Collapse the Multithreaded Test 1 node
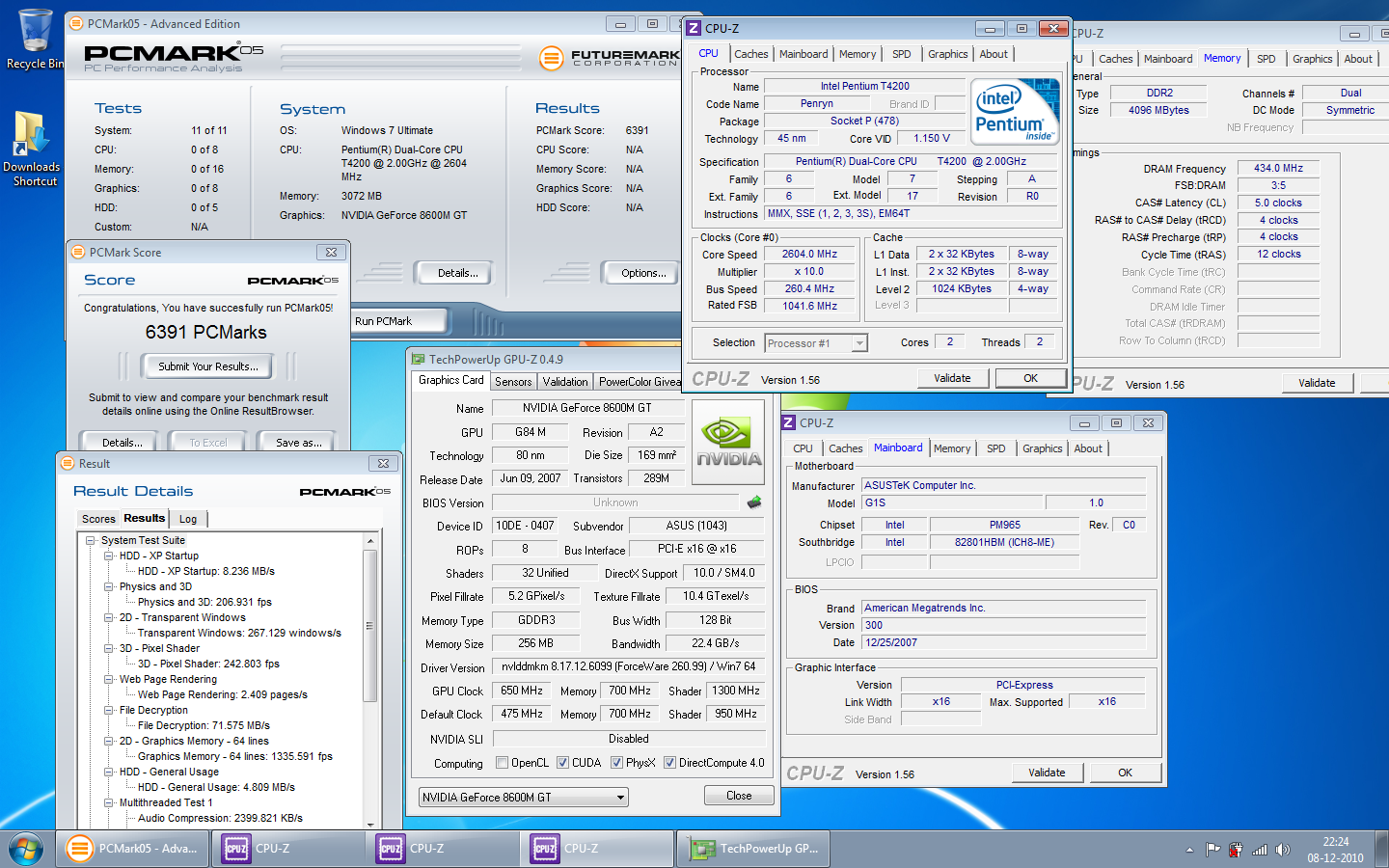1389x868 pixels. [109, 803]
